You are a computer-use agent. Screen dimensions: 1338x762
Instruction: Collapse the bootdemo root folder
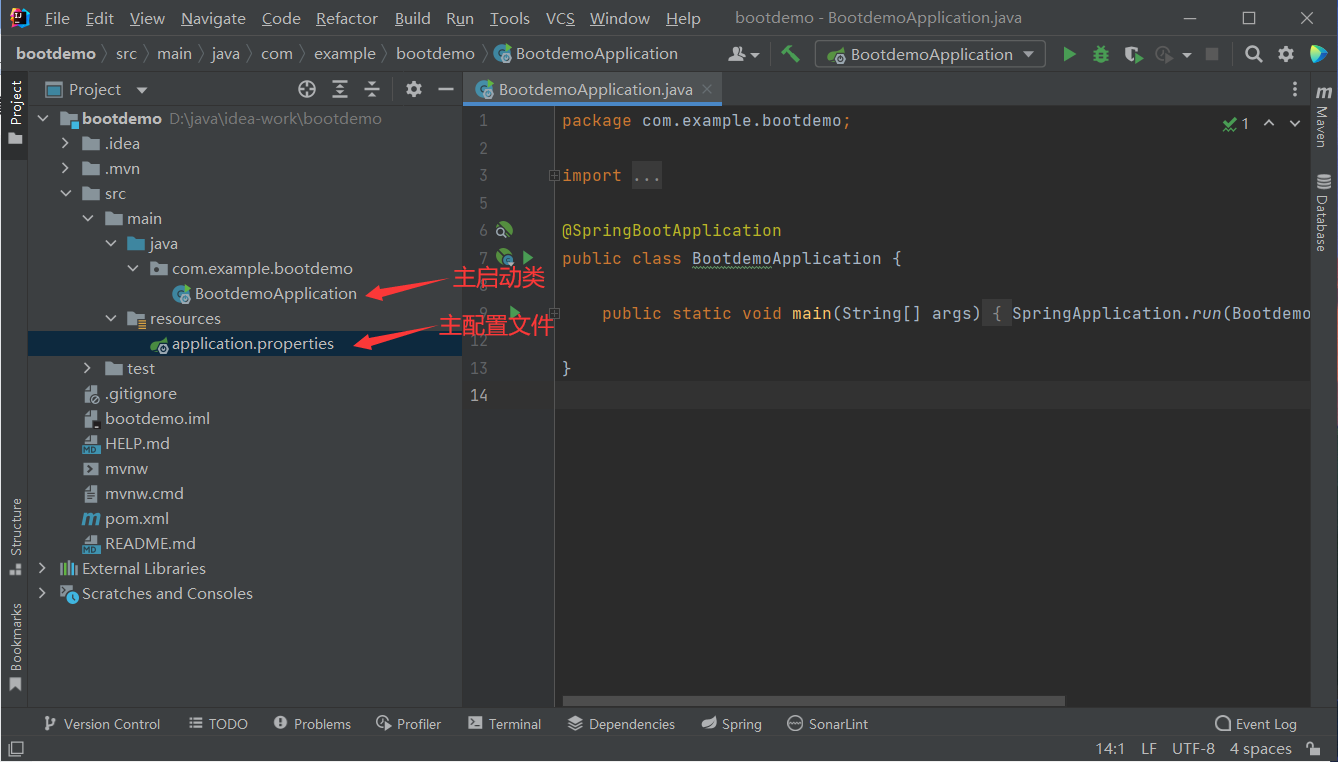42,118
